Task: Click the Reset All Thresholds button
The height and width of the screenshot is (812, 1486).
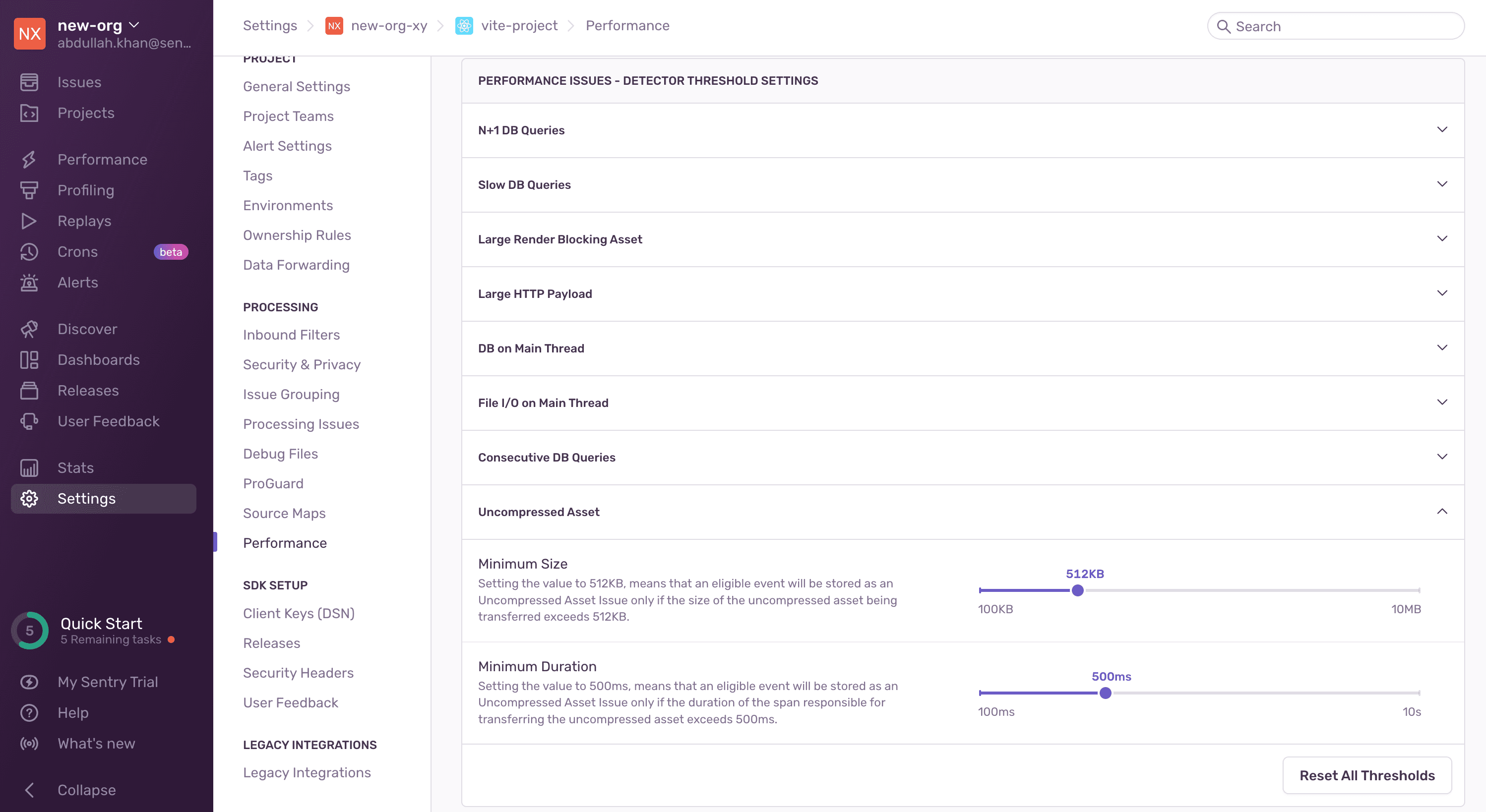Action: (x=1366, y=775)
